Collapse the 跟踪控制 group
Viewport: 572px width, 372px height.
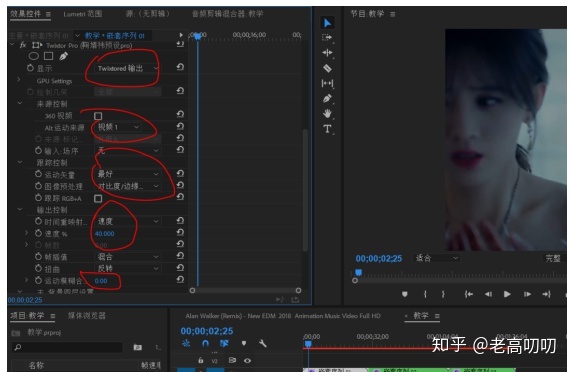(x=20, y=162)
